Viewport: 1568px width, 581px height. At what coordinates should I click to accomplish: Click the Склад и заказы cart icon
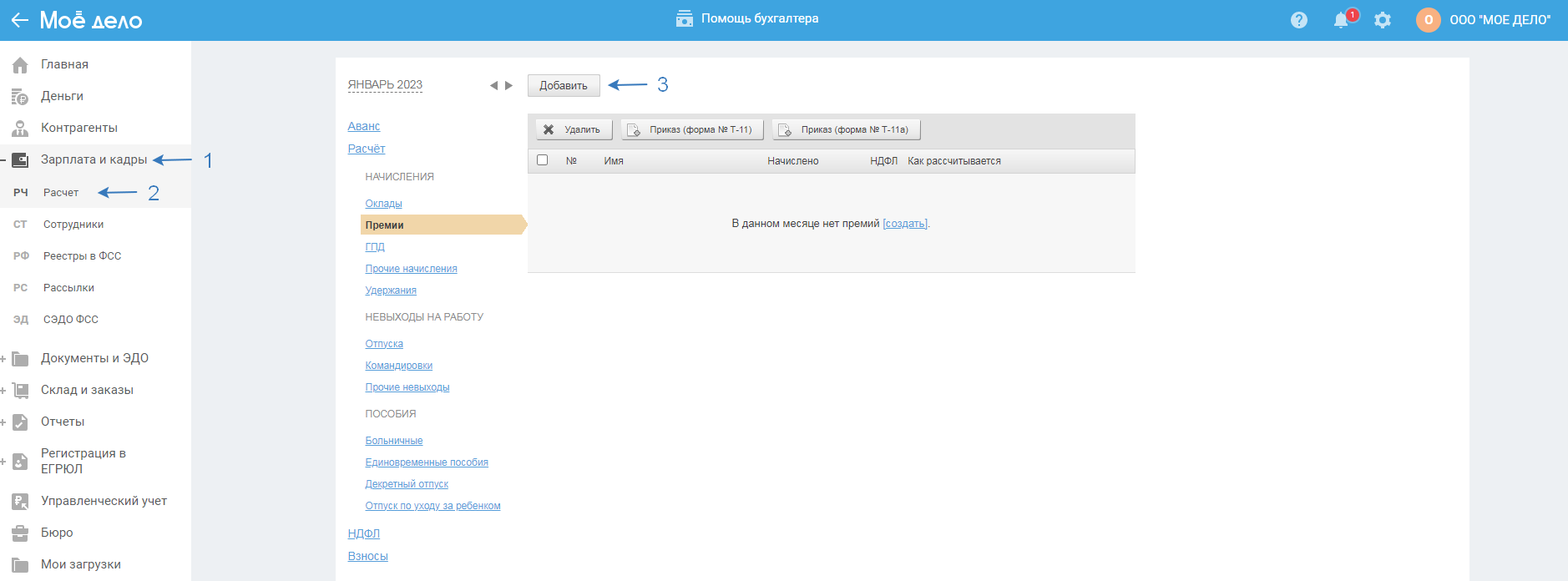[x=20, y=390]
